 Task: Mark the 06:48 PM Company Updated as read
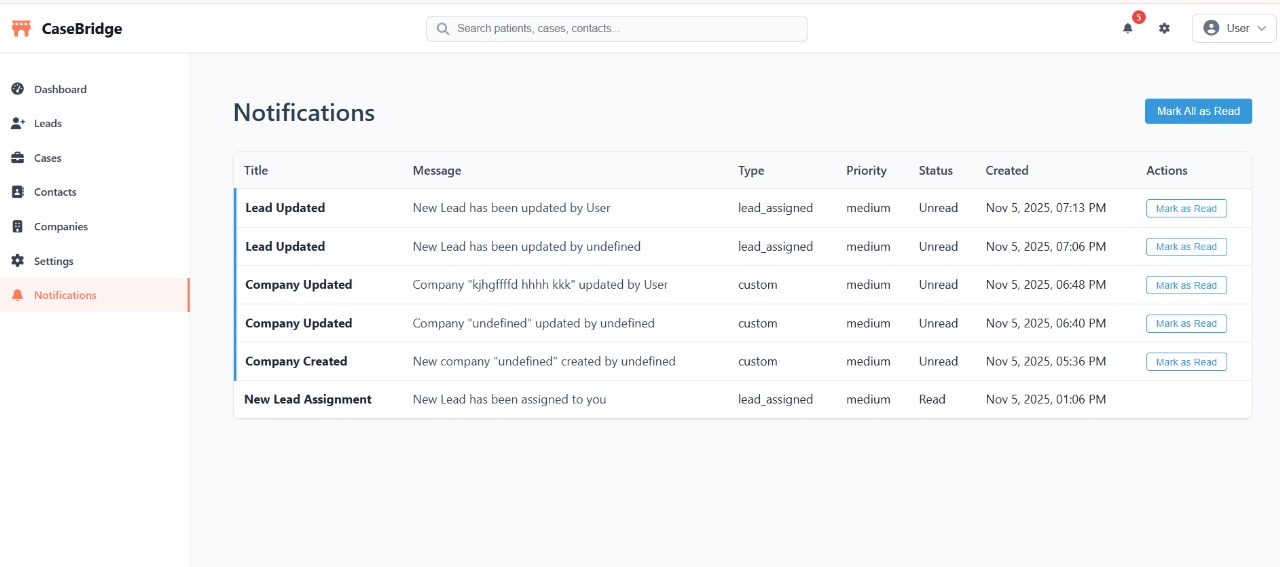[1186, 286]
